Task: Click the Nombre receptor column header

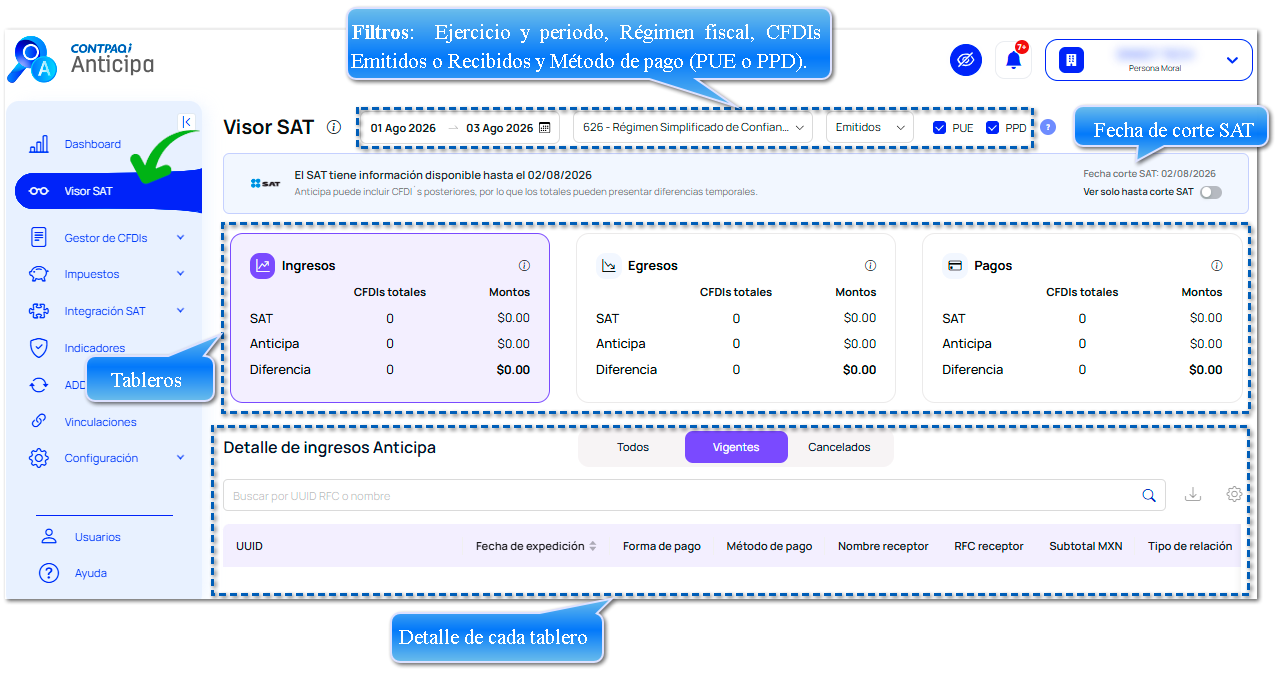Action: (883, 546)
